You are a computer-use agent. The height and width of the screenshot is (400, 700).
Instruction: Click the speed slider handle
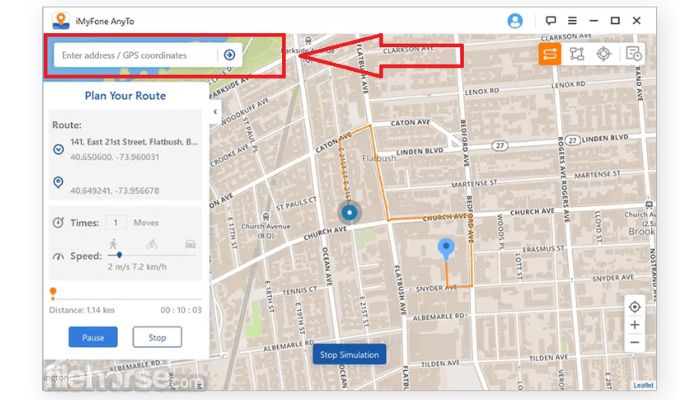pos(119,255)
